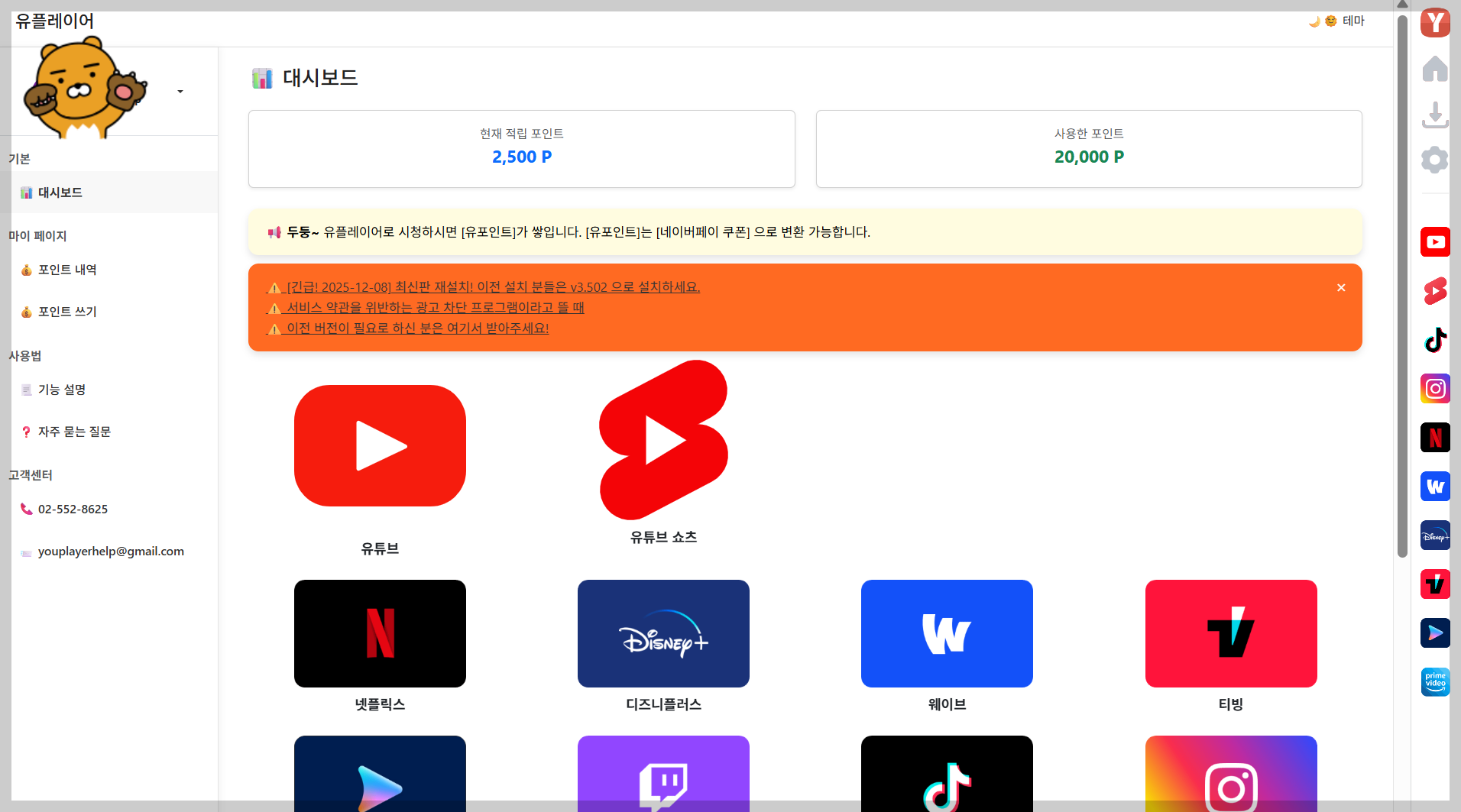
Task: Open the 서비스 약관 ad-block notice link
Action: (x=425, y=307)
